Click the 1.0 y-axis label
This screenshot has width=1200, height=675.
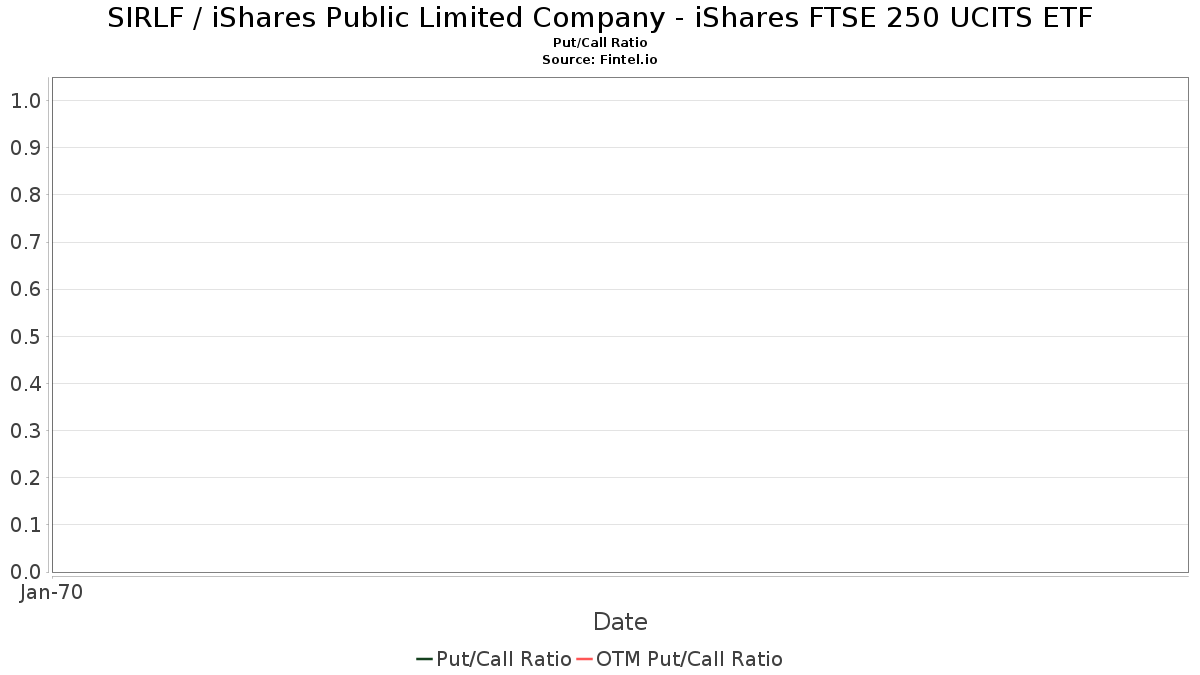coord(25,100)
